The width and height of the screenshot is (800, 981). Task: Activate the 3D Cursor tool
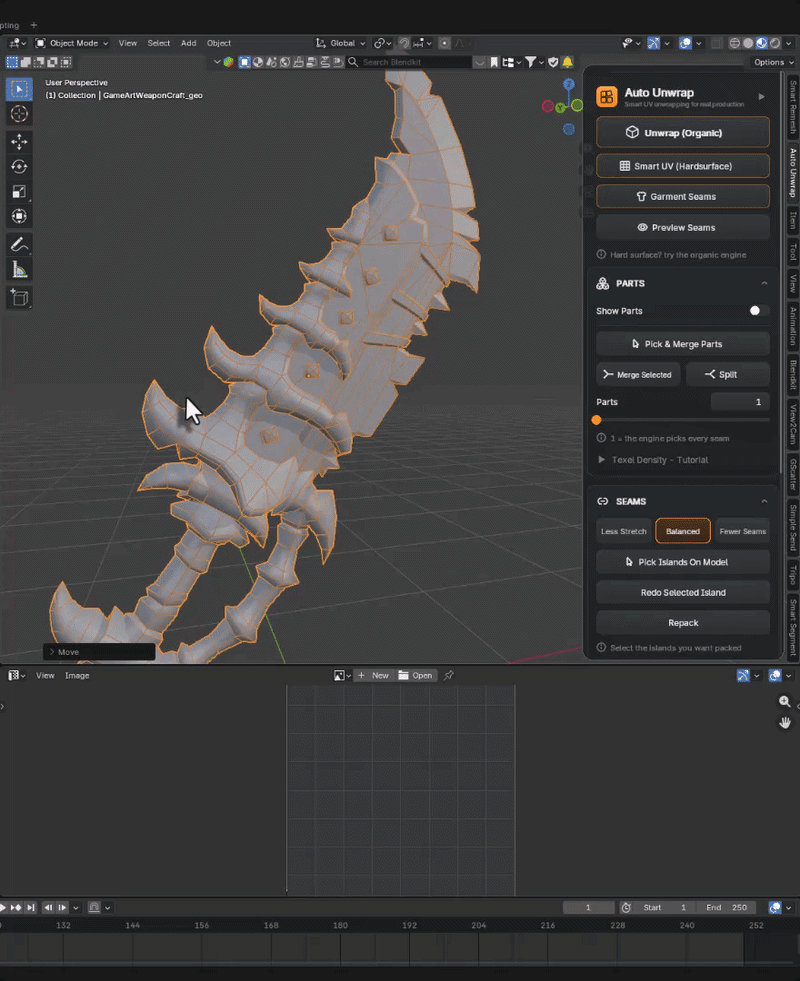pyautogui.click(x=19, y=114)
